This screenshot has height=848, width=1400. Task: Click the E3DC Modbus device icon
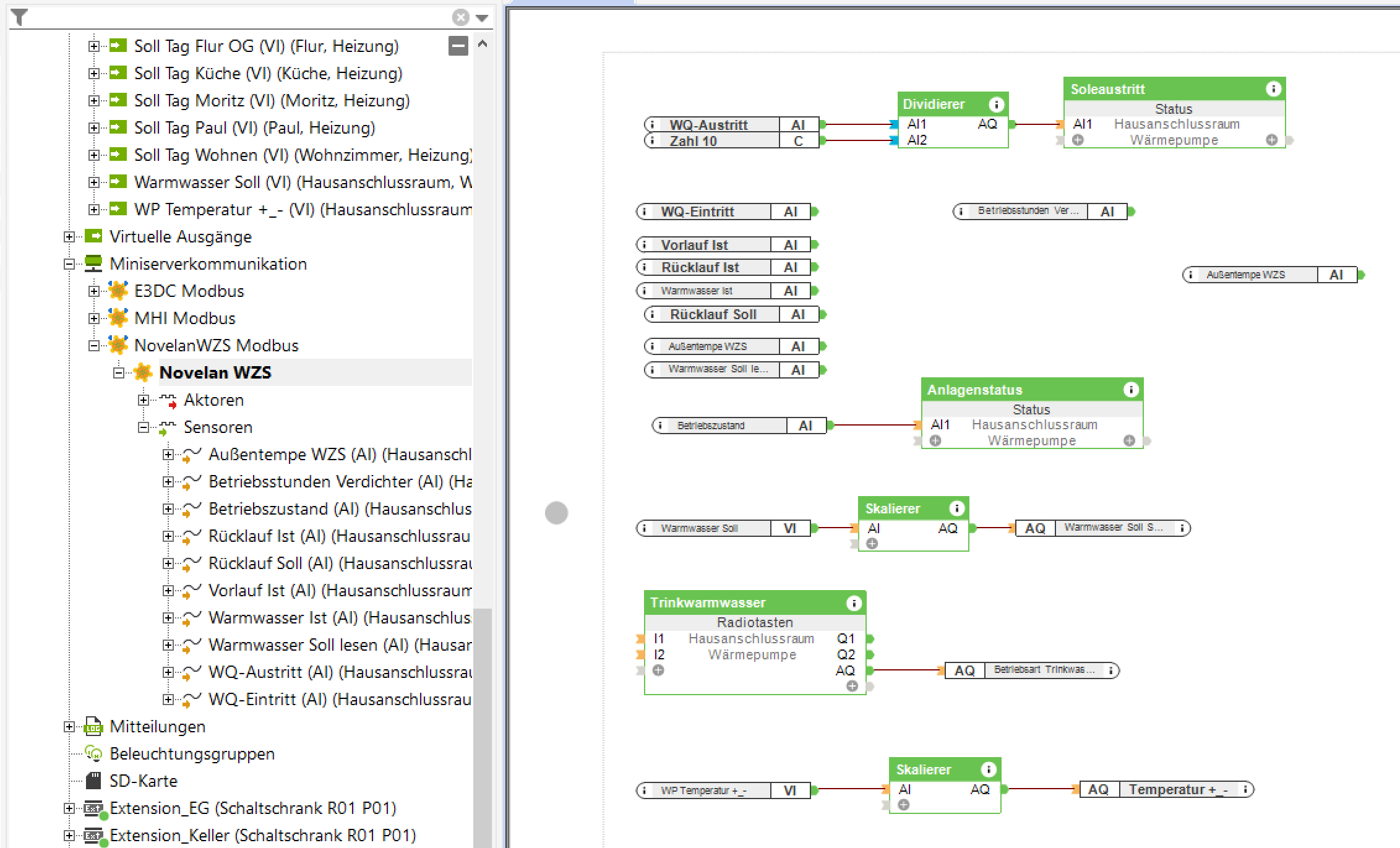point(118,291)
